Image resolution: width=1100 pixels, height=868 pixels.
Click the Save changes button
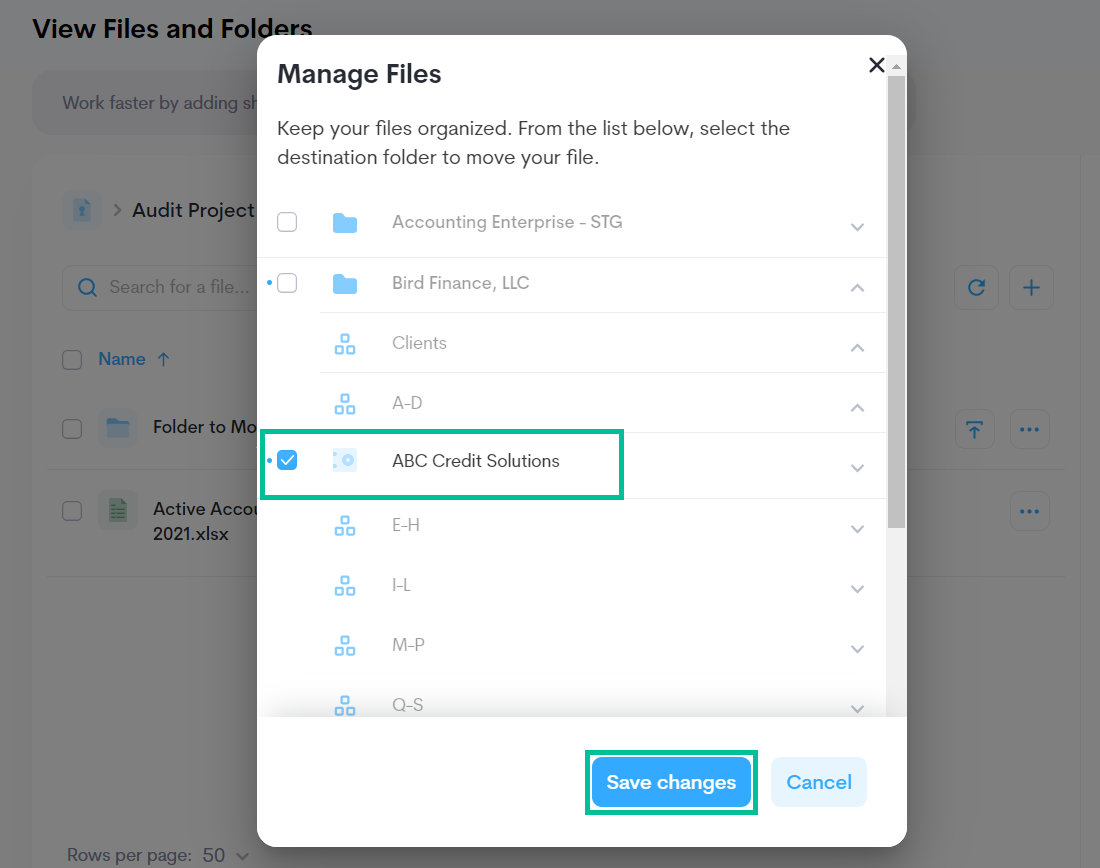pos(671,782)
